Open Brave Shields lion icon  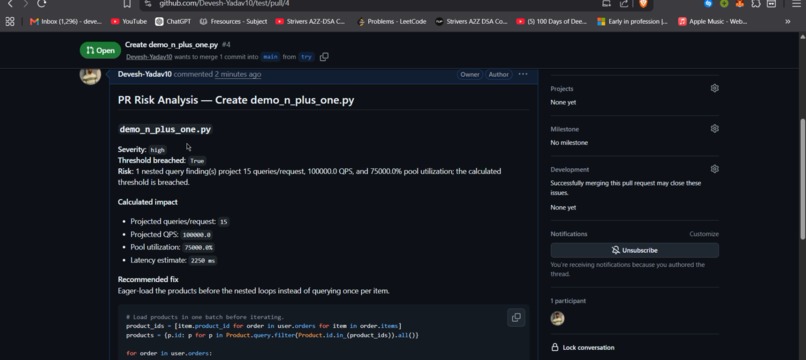(643, 4)
